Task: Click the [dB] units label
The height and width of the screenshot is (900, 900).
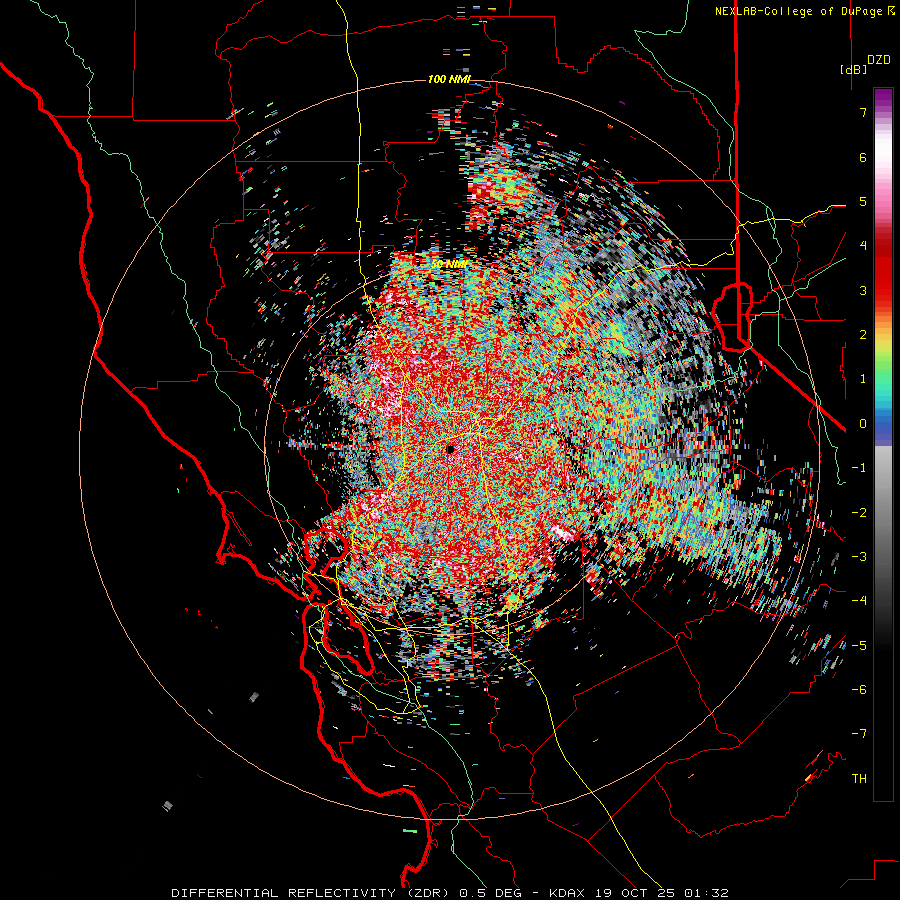Action: (854, 69)
